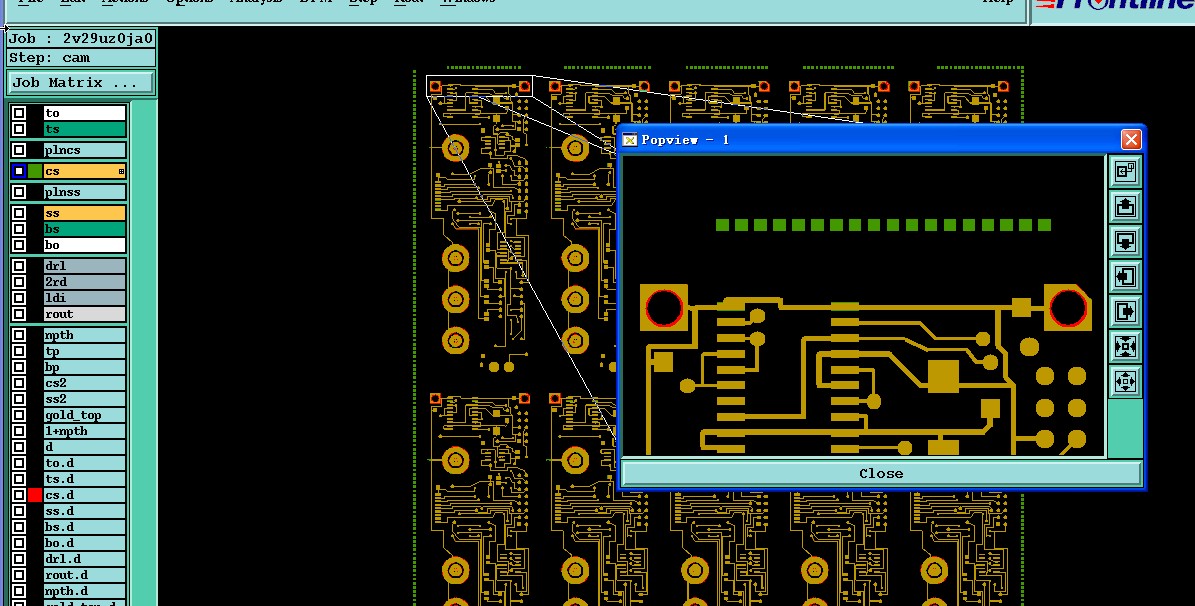Select the layer name d

pos(85,447)
